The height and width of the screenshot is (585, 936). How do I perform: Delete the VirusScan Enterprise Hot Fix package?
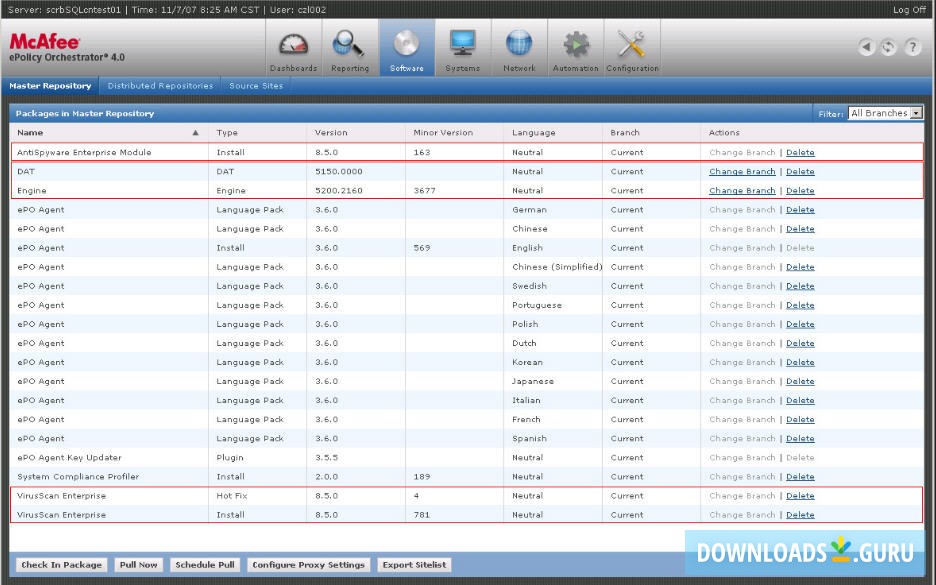800,496
